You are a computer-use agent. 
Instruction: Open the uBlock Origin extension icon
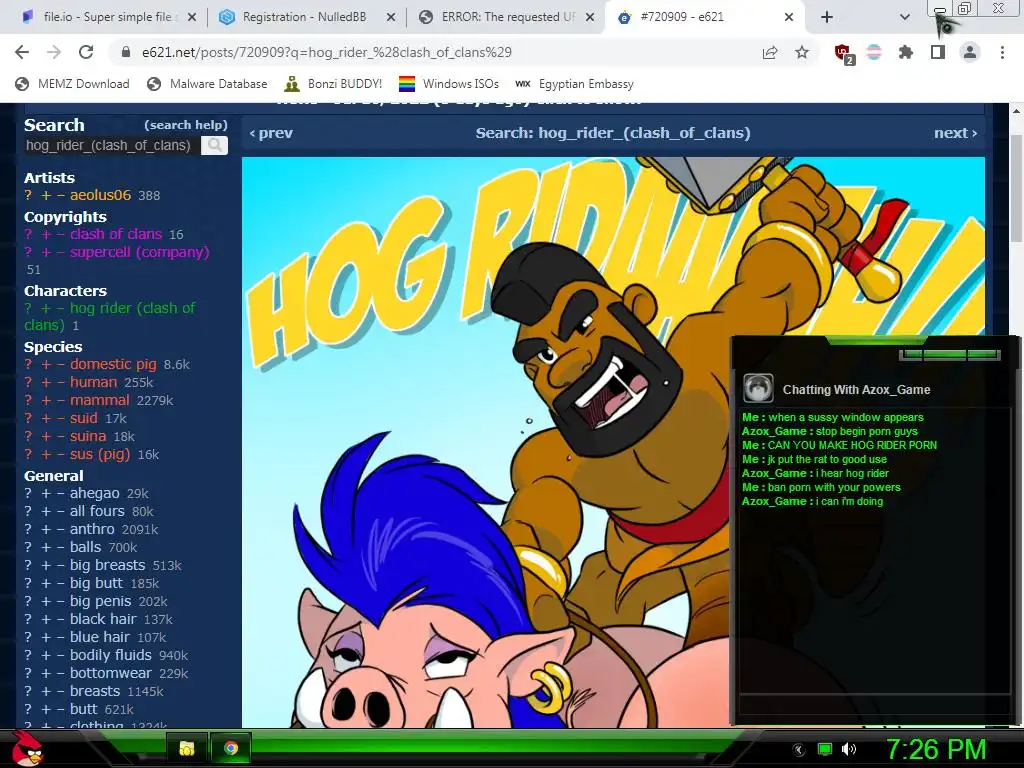coord(844,54)
